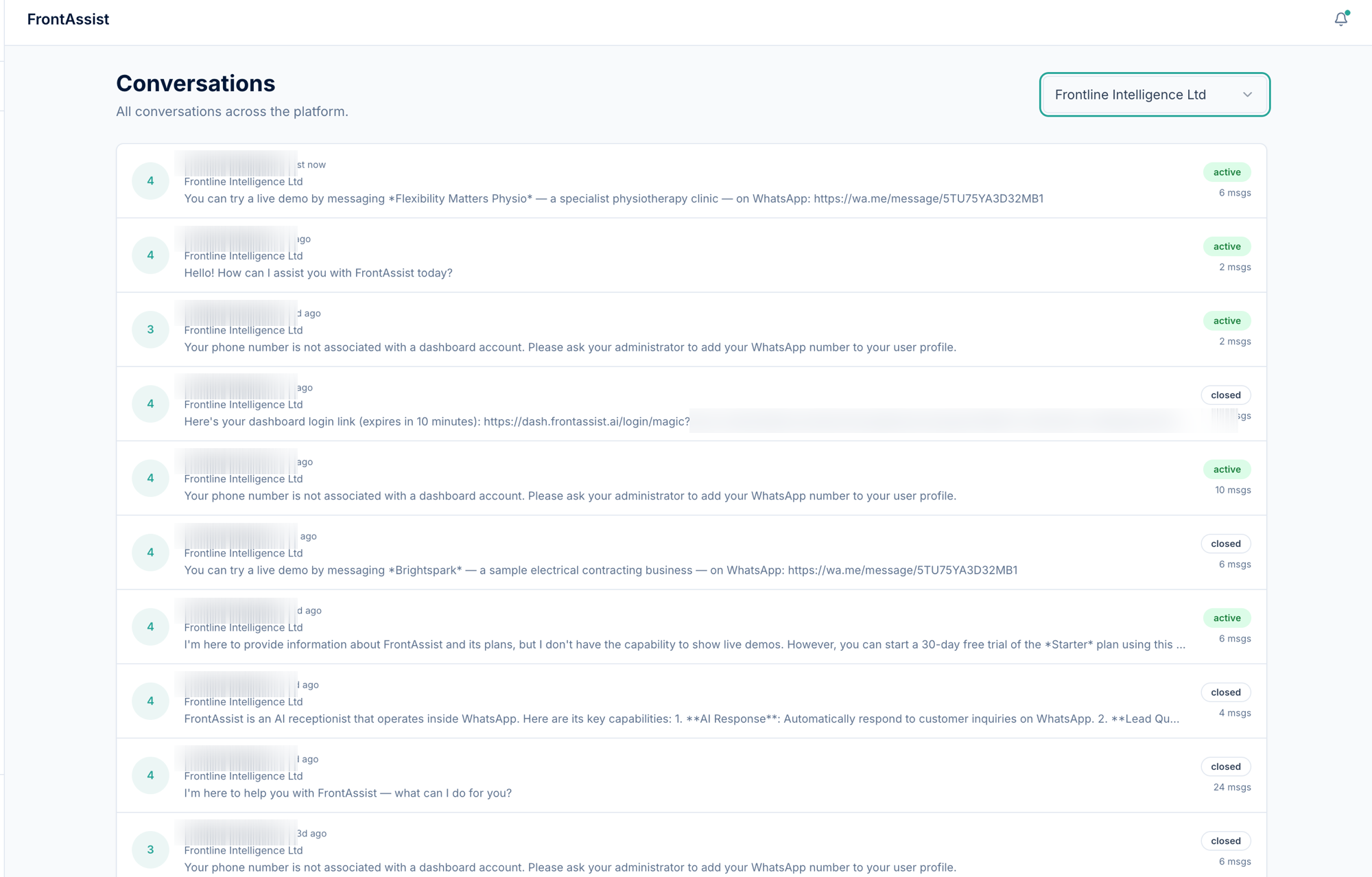Click the closed badge on the 24 msgs conversation
This screenshot has width=1372, height=877.
tap(1226, 767)
